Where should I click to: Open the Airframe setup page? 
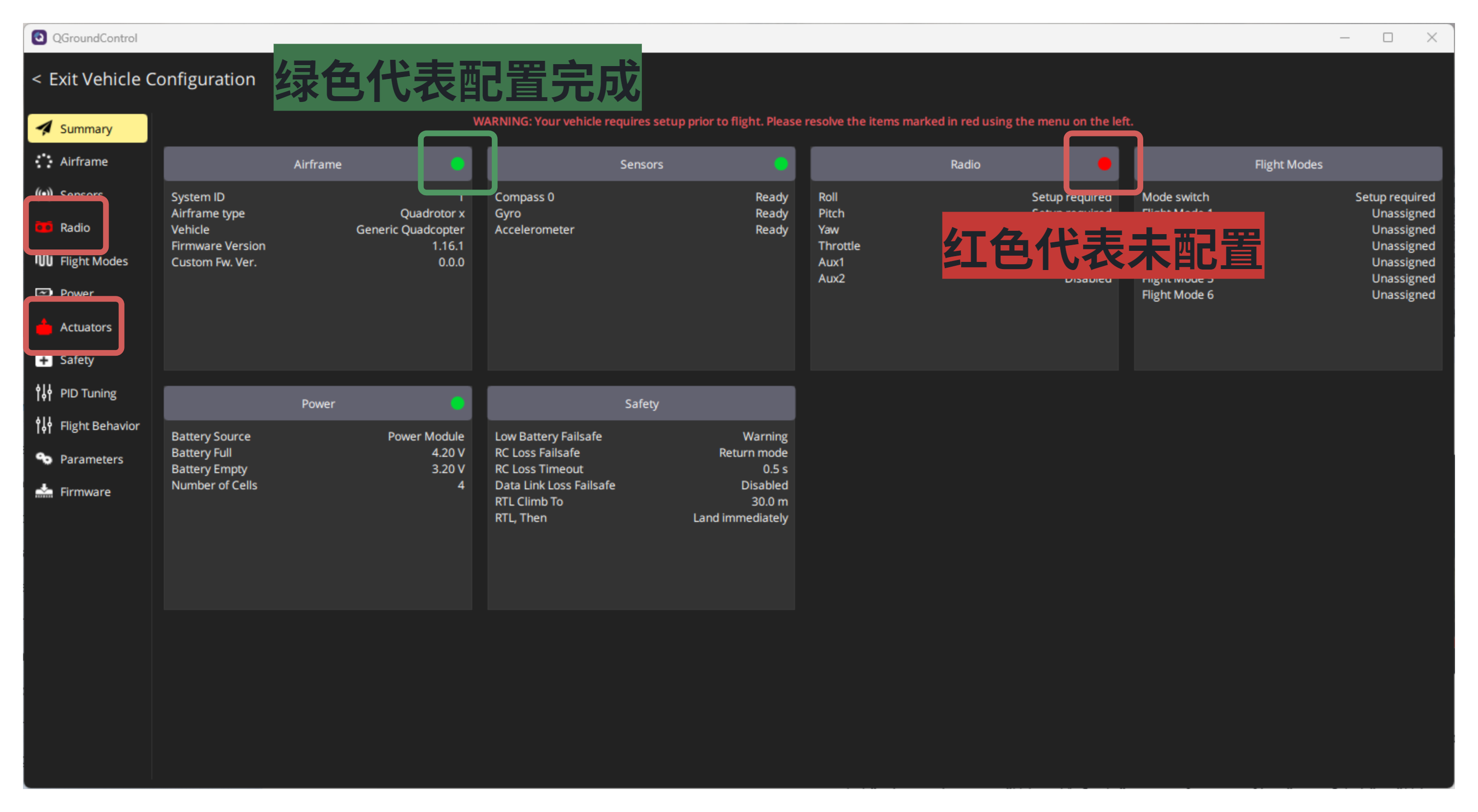[x=88, y=161]
